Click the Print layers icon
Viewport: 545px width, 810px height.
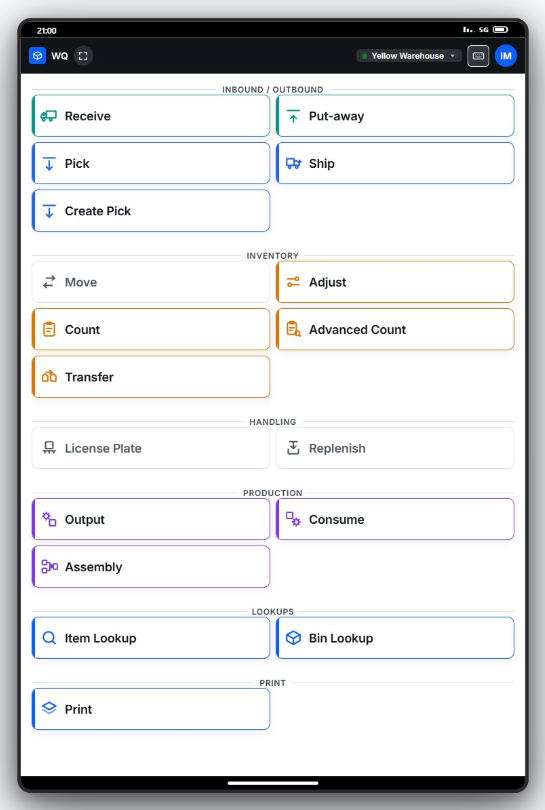point(49,708)
